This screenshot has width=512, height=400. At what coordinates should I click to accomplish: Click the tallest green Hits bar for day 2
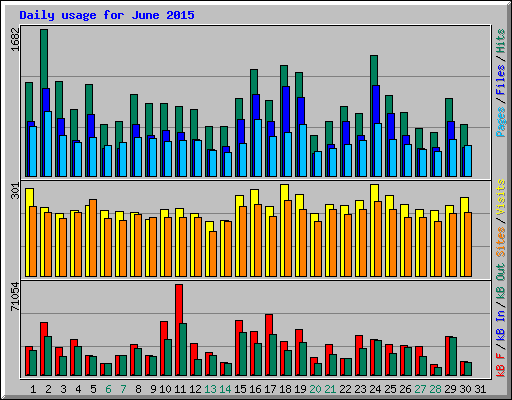point(44,59)
